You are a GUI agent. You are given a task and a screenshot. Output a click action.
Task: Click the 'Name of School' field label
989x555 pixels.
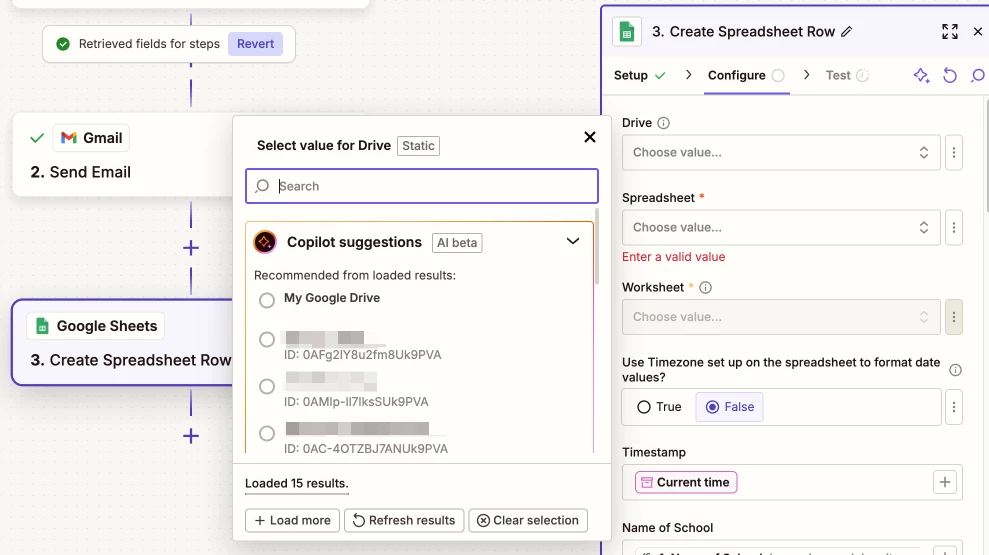coord(667,528)
